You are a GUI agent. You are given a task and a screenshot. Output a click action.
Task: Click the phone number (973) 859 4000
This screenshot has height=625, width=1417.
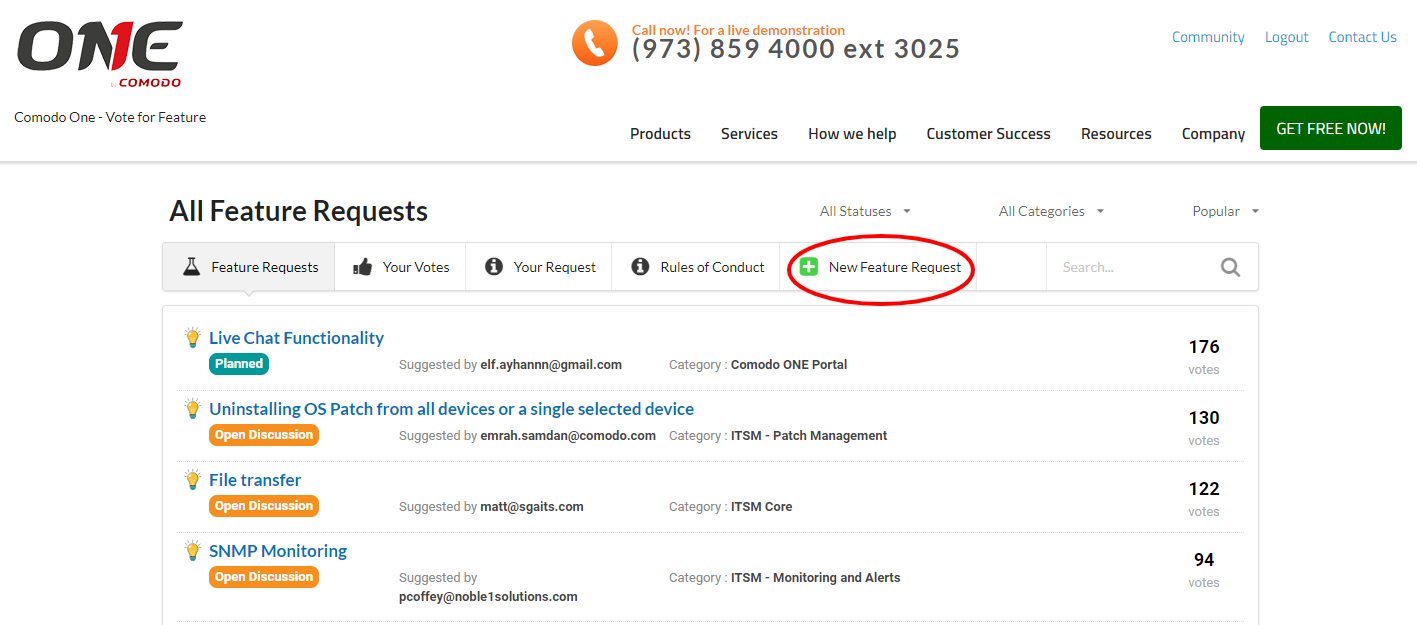pyautogui.click(x=796, y=49)
